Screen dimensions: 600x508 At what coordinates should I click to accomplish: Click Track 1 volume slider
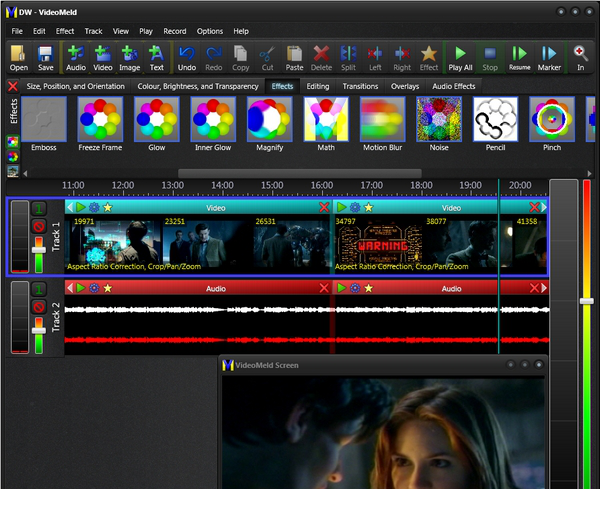pyautogui.click(x=39, y=250)
